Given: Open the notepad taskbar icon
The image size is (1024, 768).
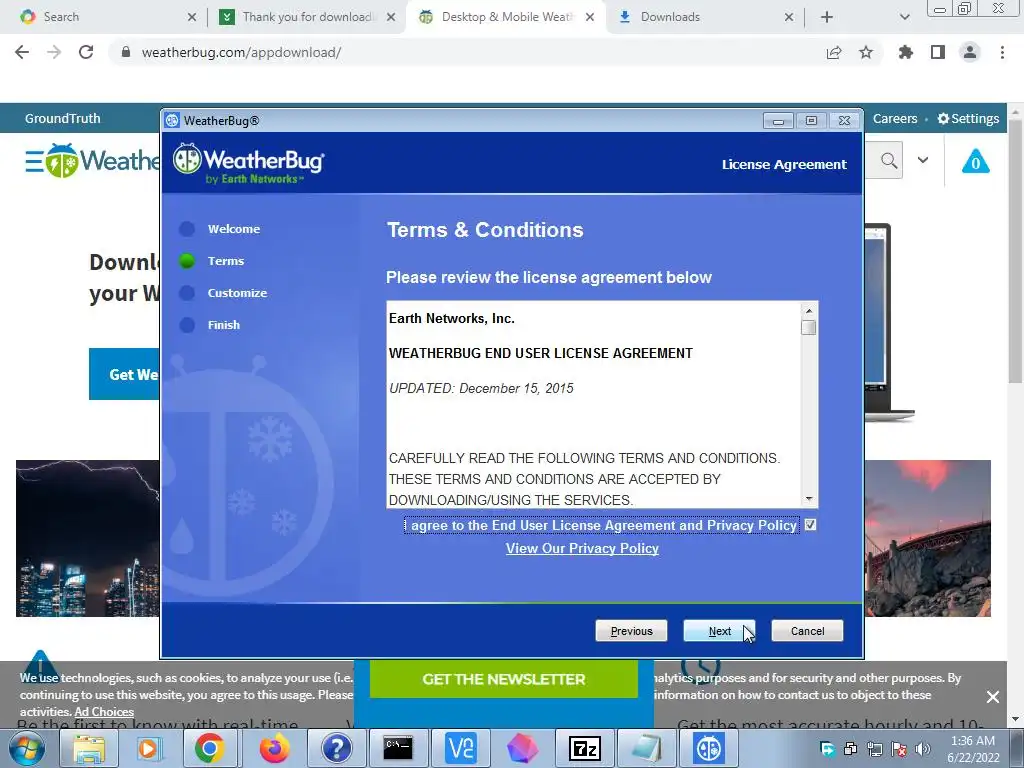Looking at the screenshot, I should (x=647, y=748).
